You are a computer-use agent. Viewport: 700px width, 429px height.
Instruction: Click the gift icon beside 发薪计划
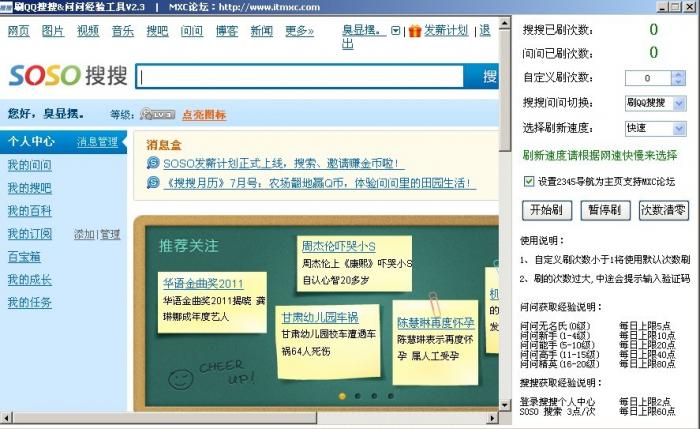[x=415, y=31]
